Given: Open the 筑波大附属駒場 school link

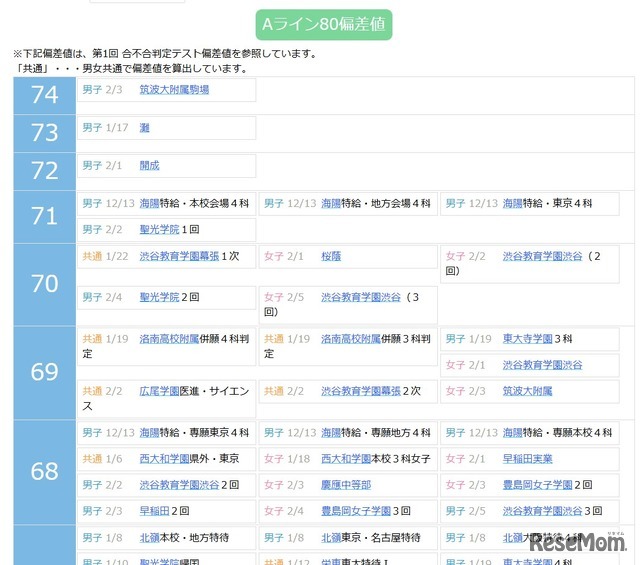Looking at the screenshot, I should pos(174,89).
